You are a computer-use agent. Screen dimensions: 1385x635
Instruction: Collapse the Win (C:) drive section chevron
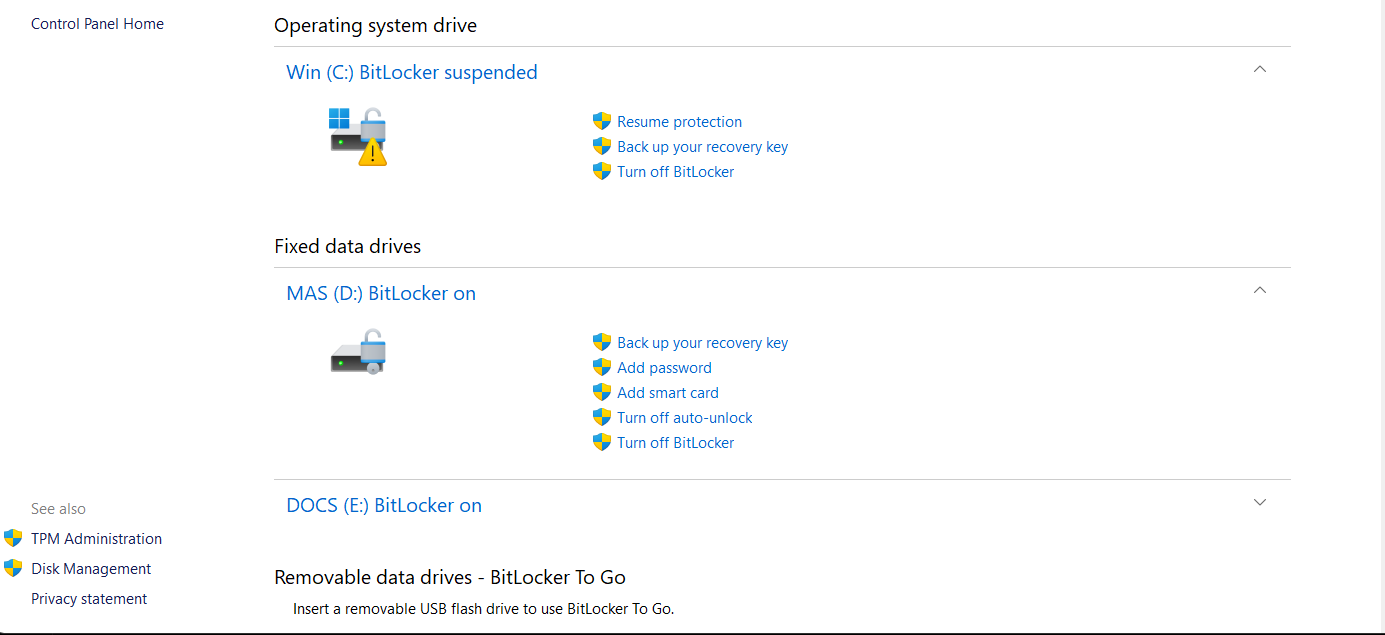pyautogui.click(x=1260, y=69)
